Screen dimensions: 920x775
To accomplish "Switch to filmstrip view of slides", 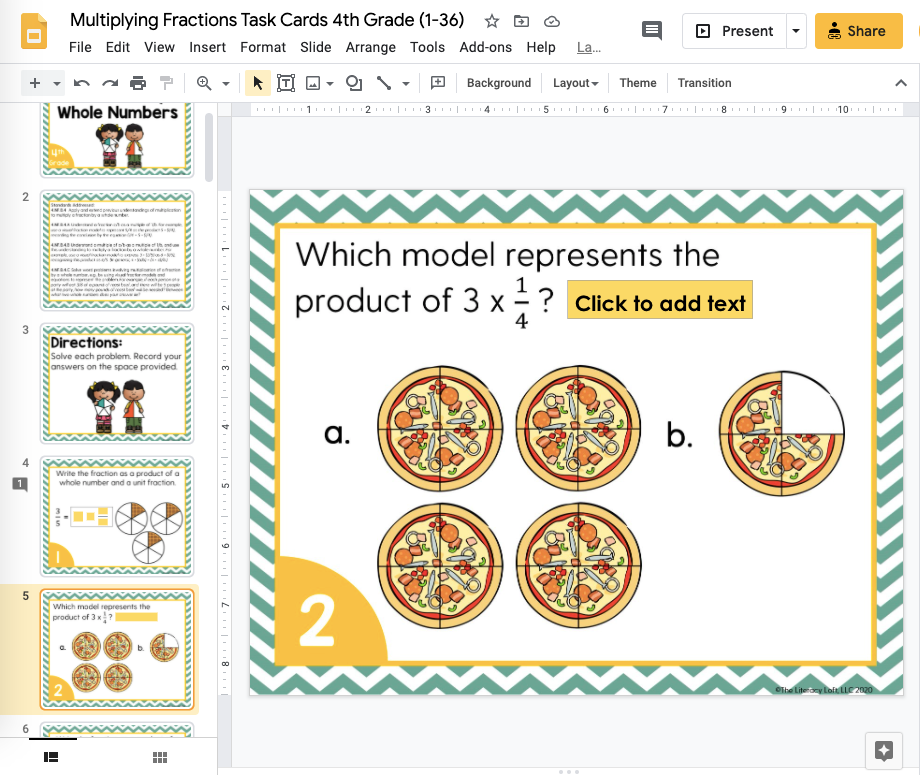I will (x=52, y=757).
